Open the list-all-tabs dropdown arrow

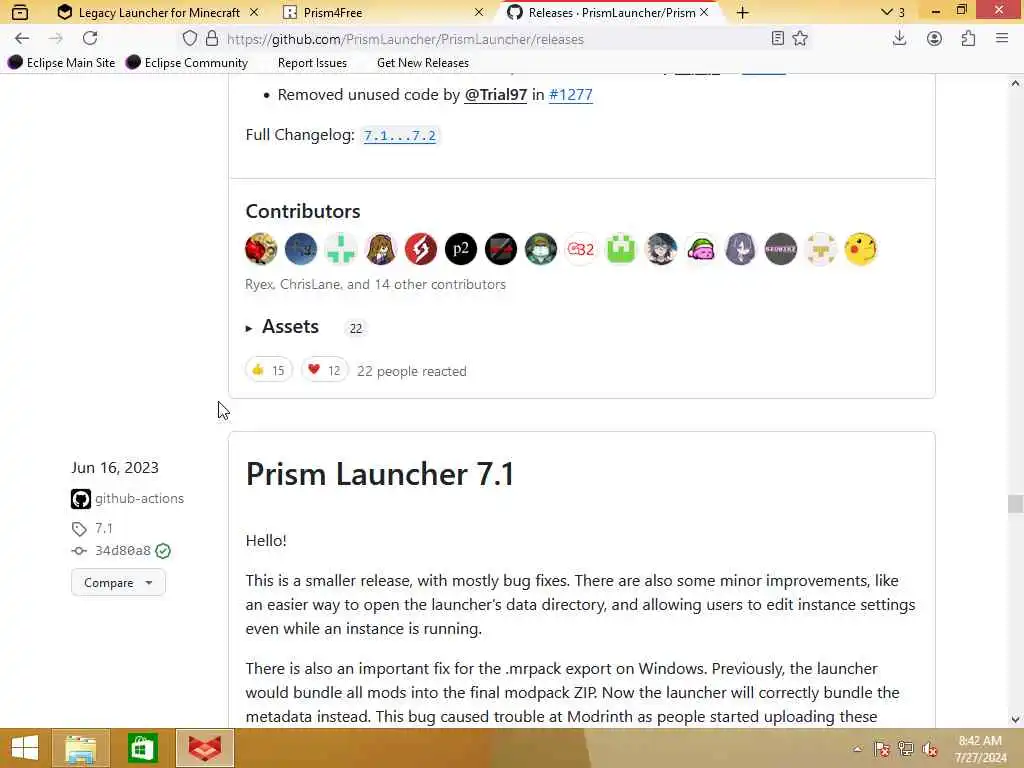(x=886, y=12)
